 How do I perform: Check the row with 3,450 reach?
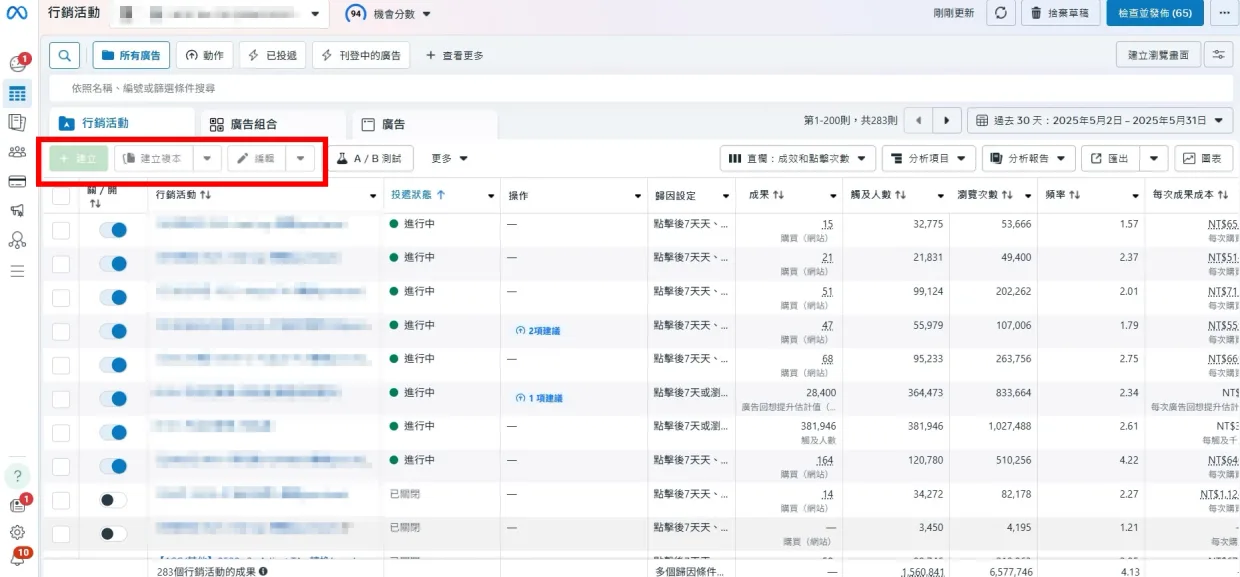[x=61, y=534]
